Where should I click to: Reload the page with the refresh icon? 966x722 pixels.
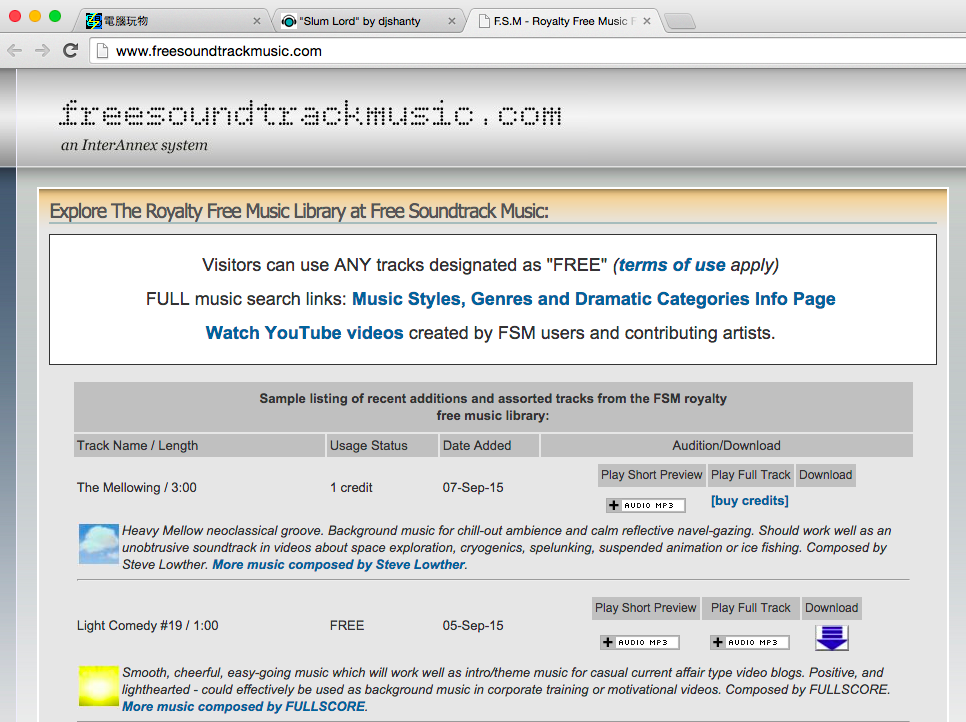71,51
